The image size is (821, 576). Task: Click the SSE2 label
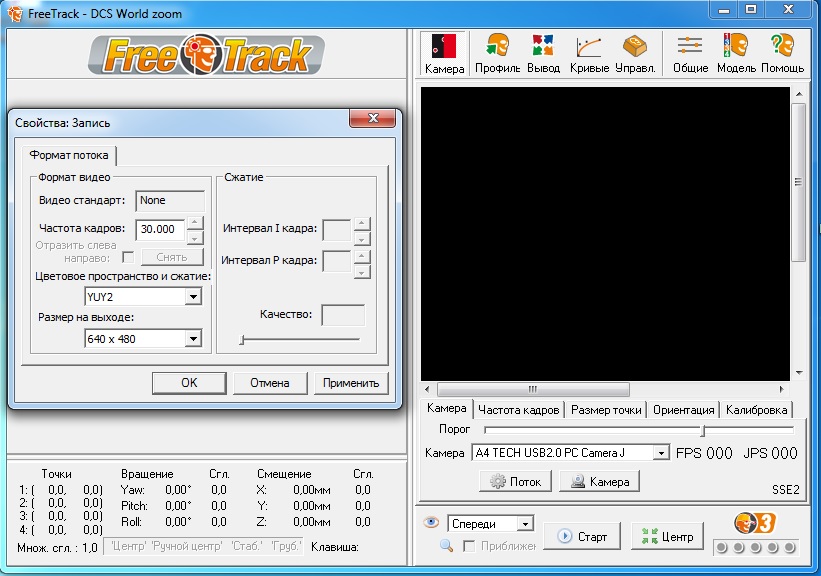pos(785,490)
